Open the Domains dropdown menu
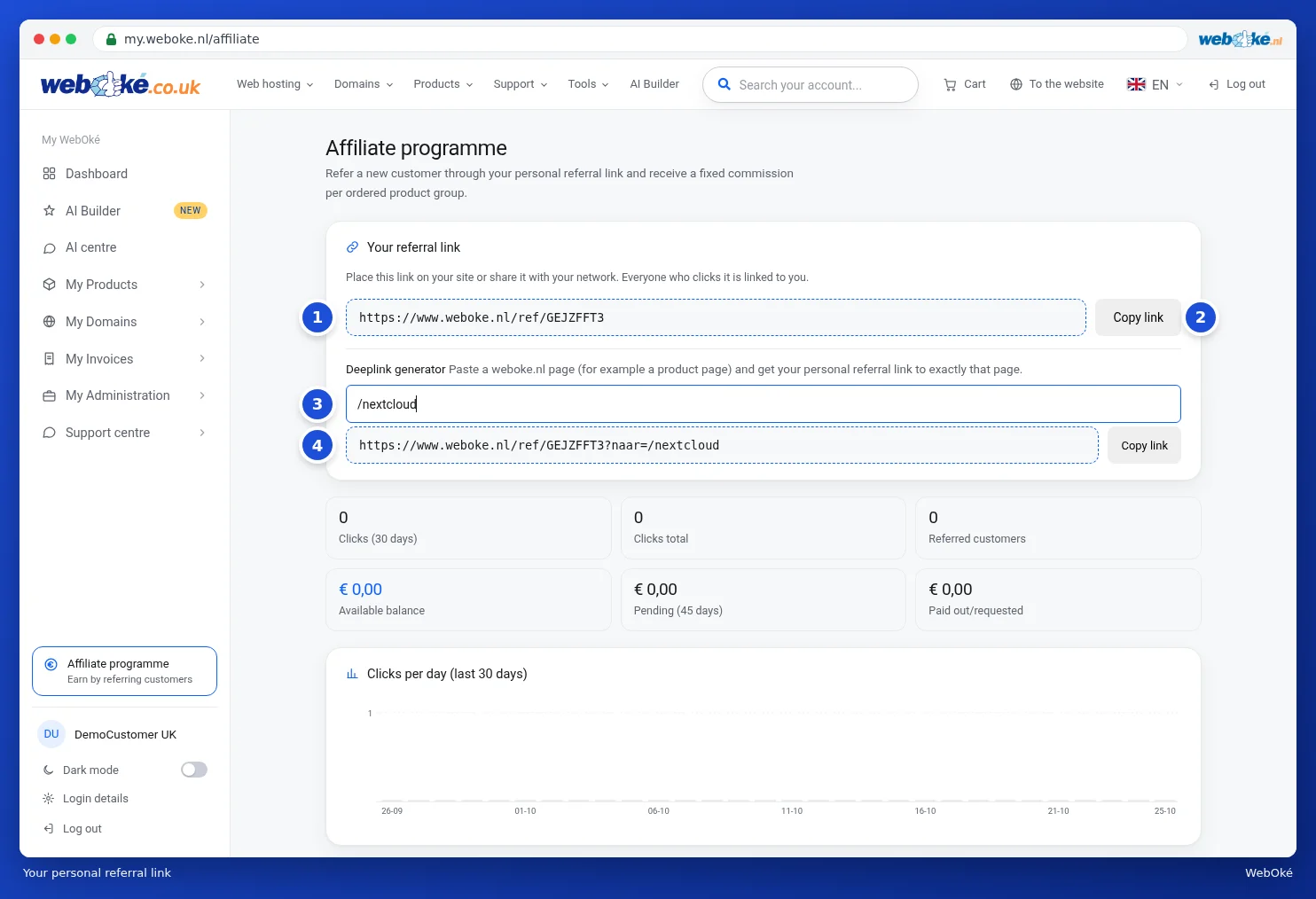Image resolution: width=1316 pixels, height=899 pixels. [x=364, y=84]
